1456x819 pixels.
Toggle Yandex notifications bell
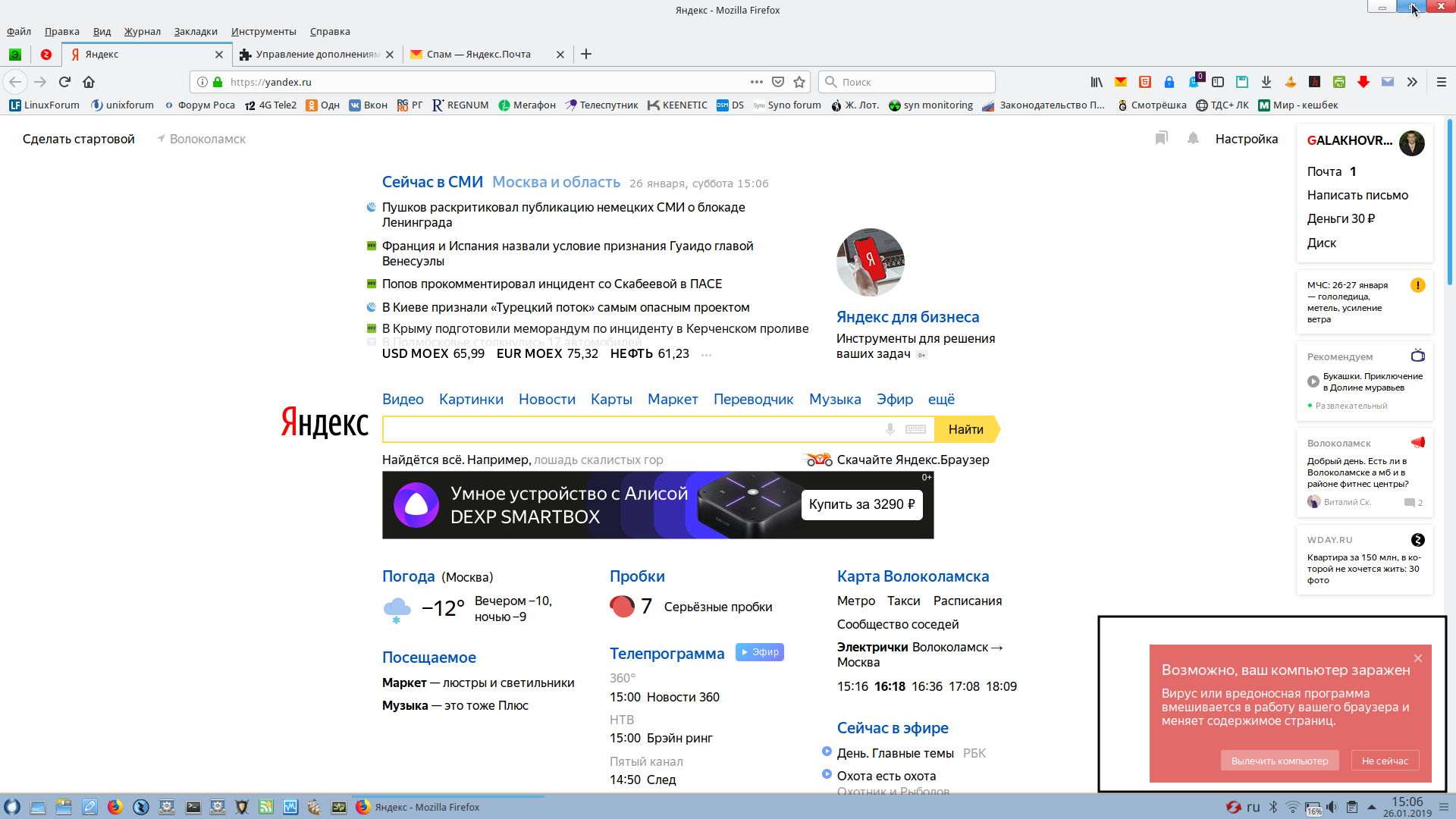pos(1193,138)
